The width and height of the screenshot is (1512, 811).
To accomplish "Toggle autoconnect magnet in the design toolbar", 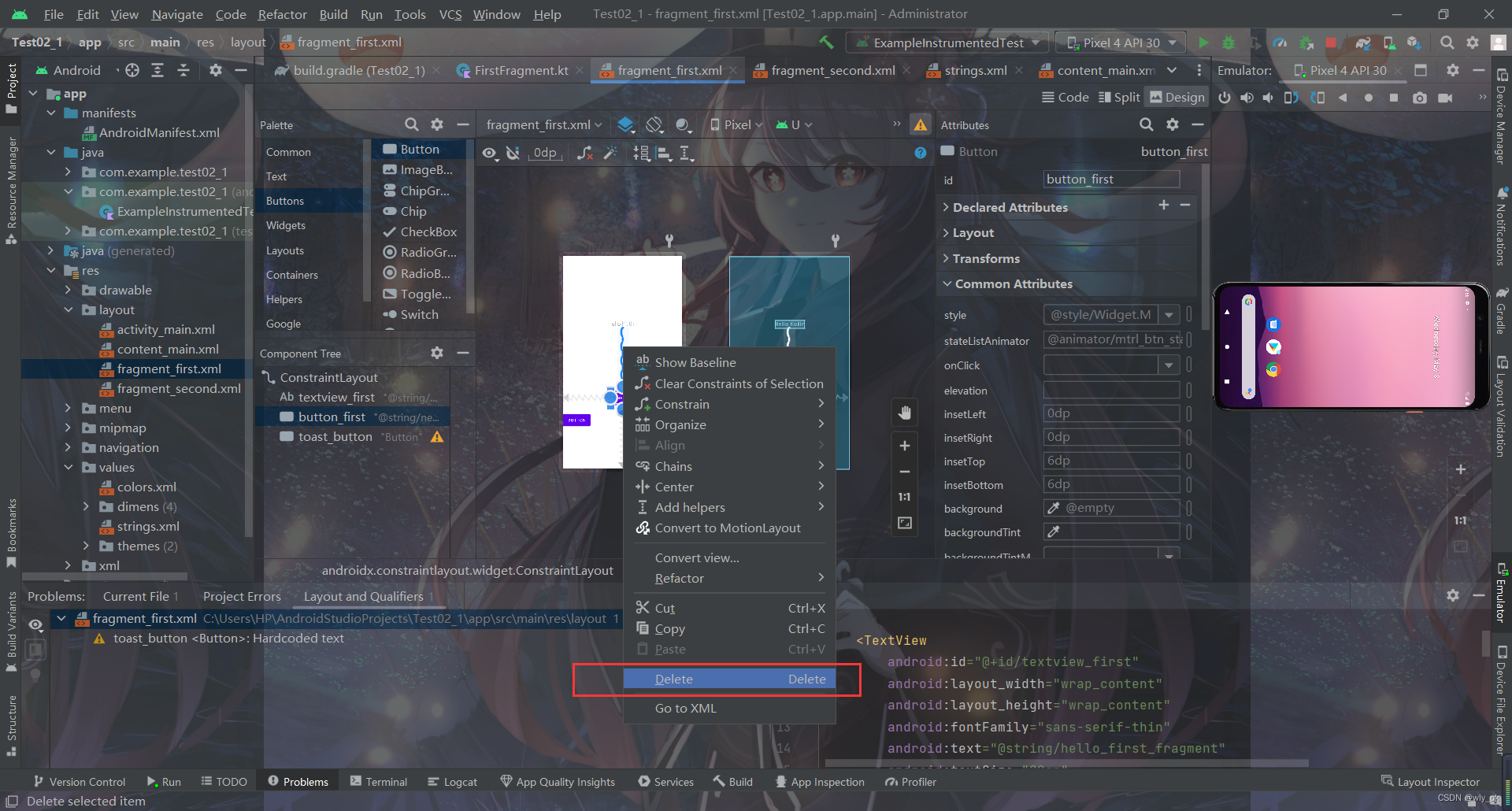I will pyautogui.click(x=513, y=153).
